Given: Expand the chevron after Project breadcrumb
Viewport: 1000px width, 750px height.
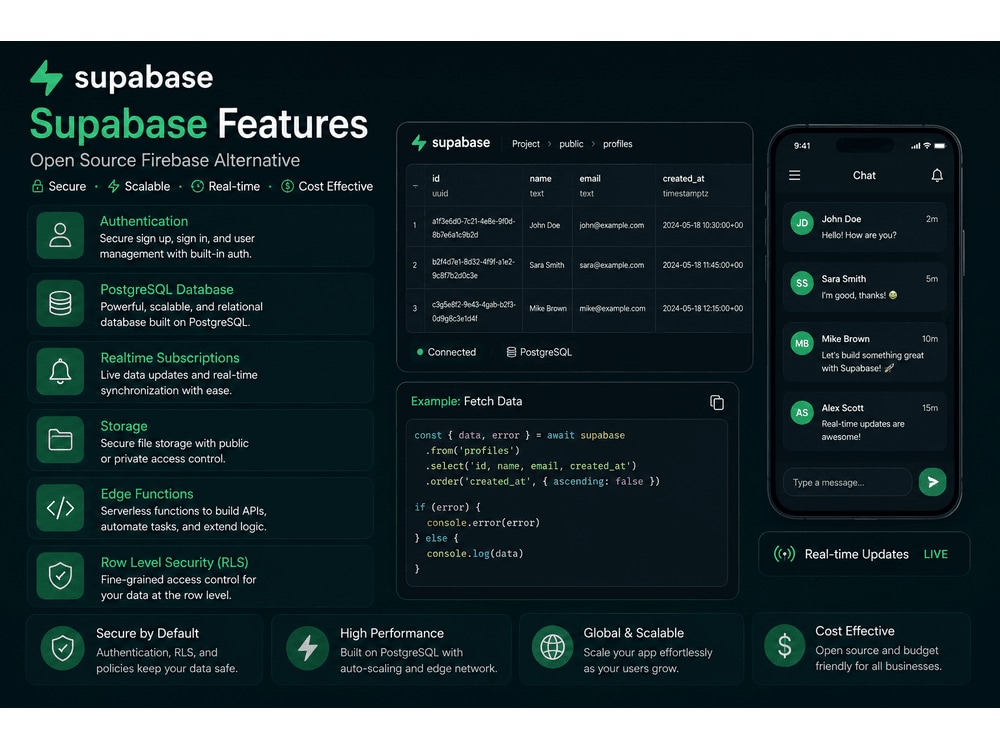Looking at the screenshot, I should (549, 144).
